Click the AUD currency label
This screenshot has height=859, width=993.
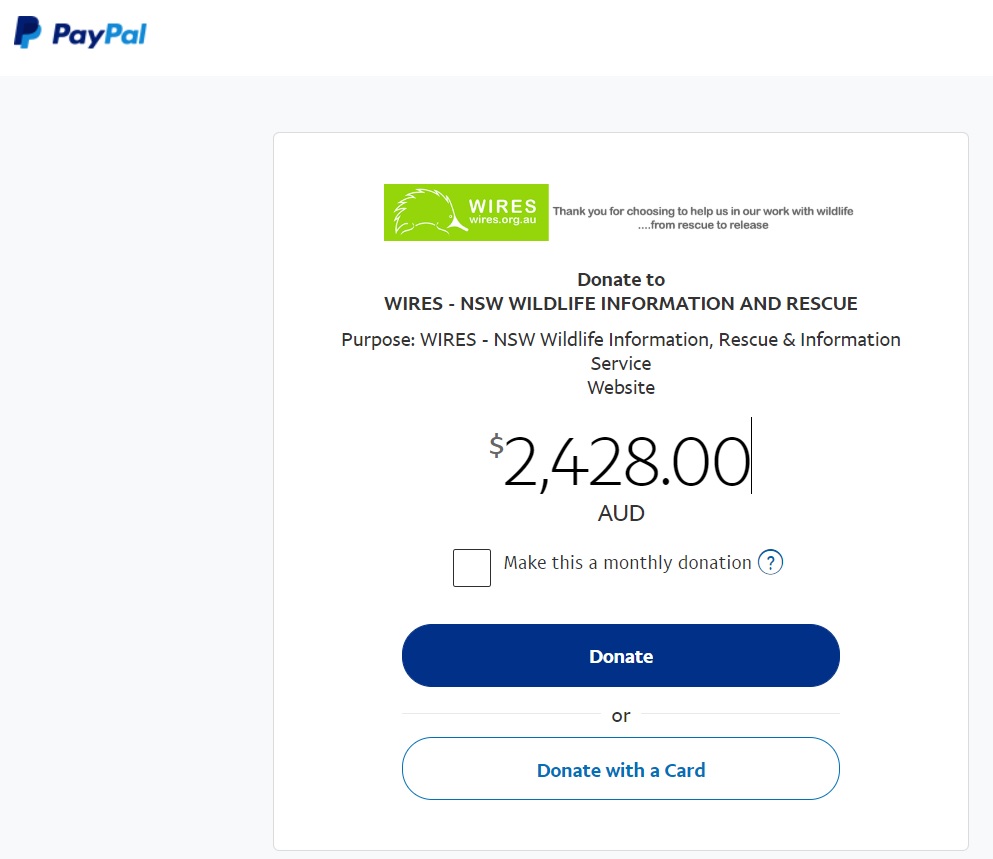click(621, 514)
